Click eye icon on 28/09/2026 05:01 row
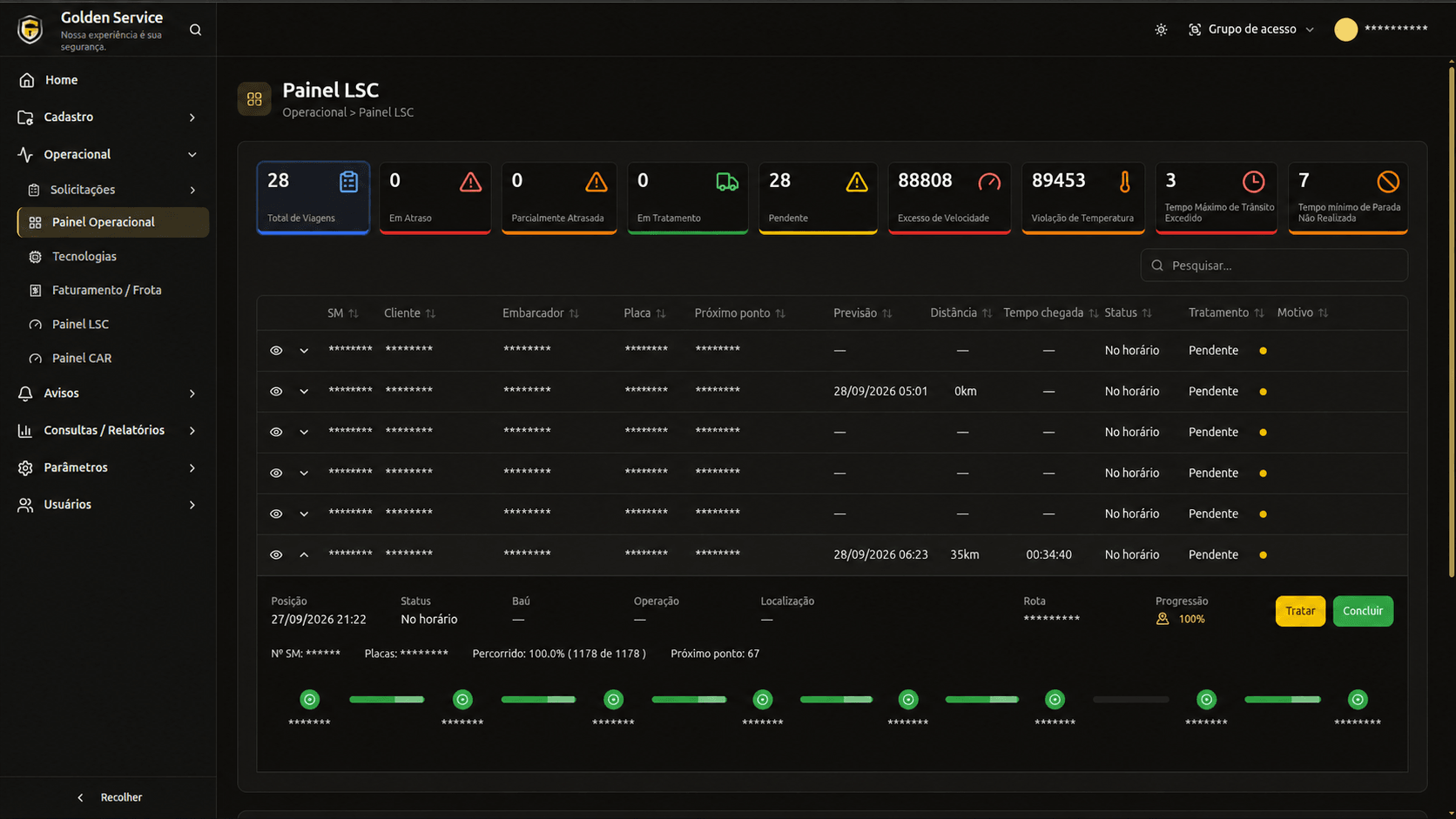This screenshot has width=1456, height=819. point(276,392)
